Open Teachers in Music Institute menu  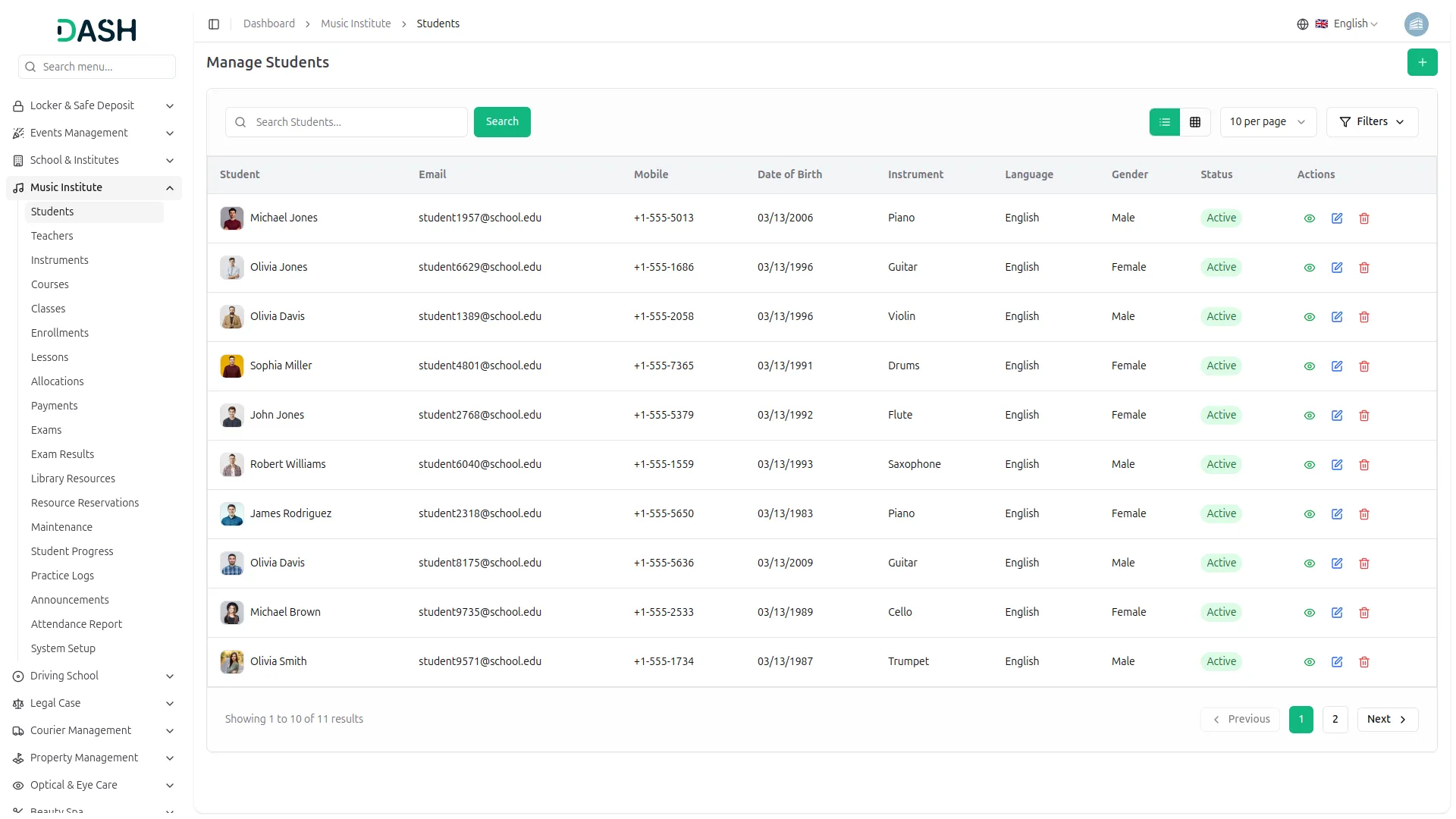tap(52, 236)
